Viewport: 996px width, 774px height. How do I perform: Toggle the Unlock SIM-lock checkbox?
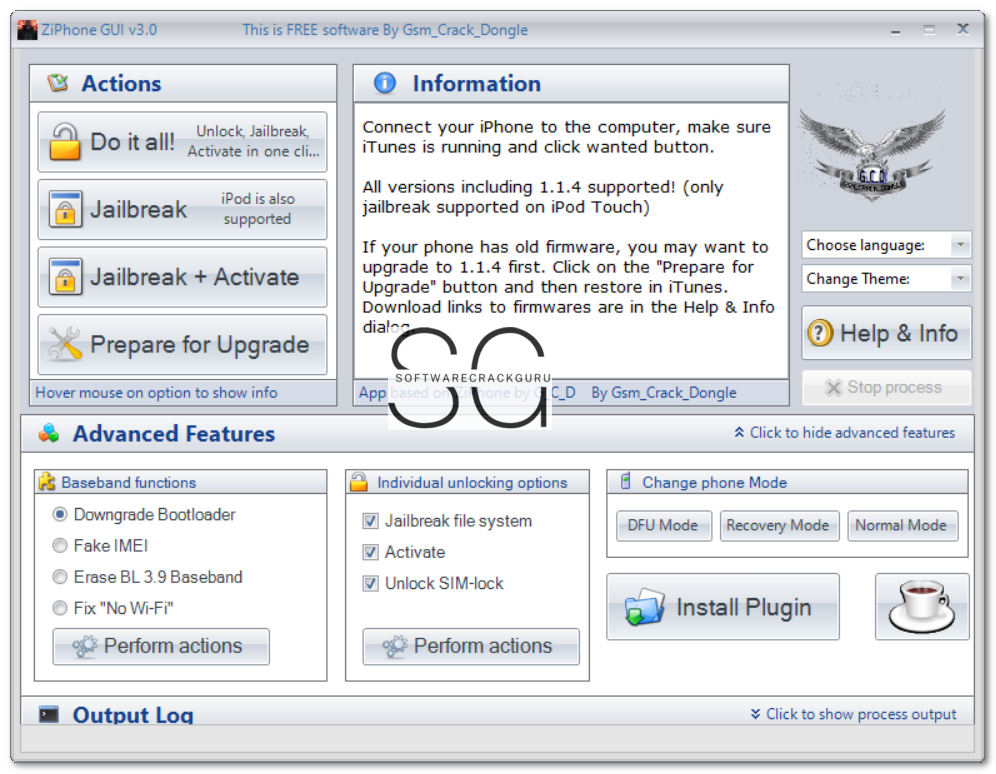tap(370, 583)
